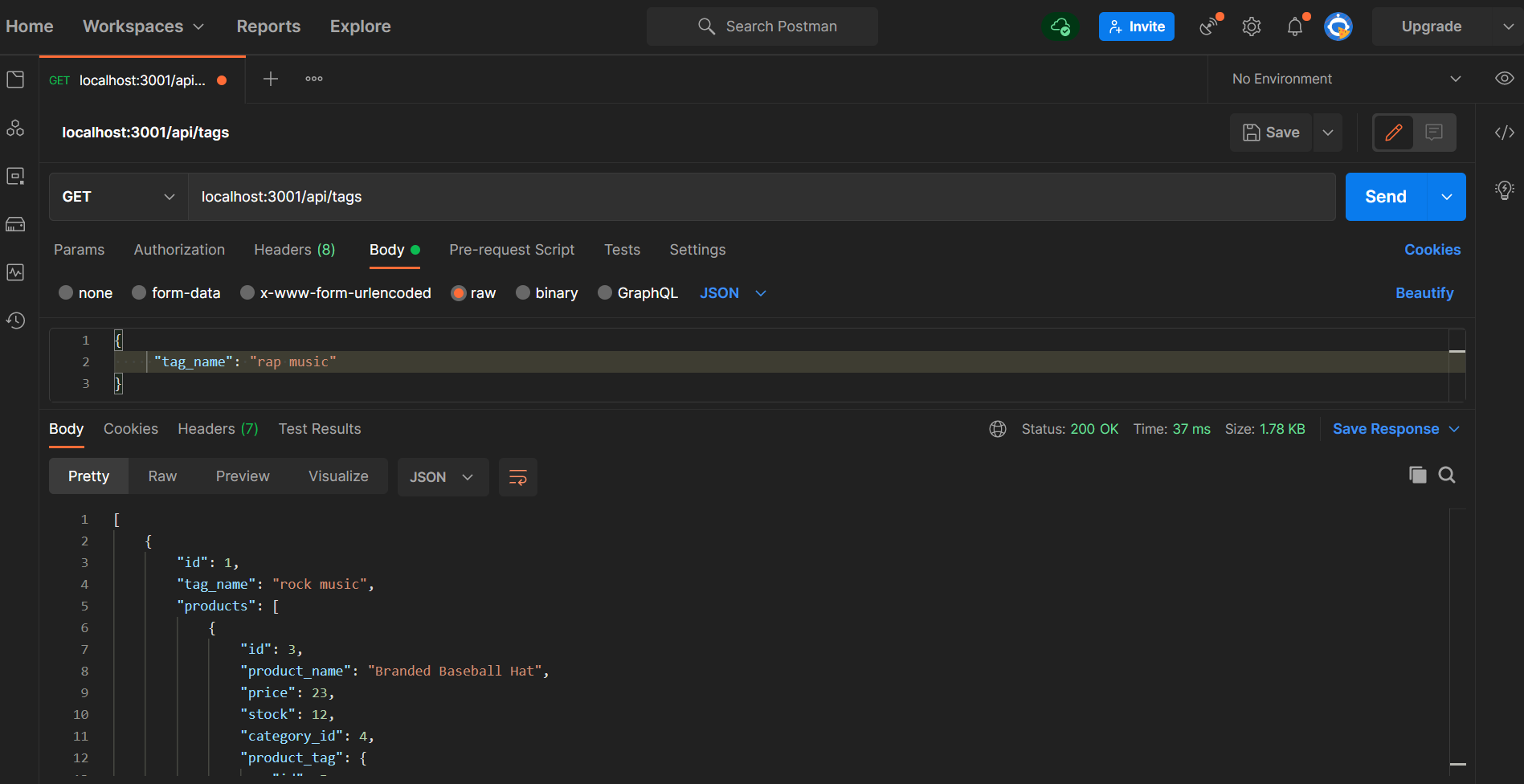Open notifications bell
The height and width of the screenshot is (784, 1524).
[1295, 27]
